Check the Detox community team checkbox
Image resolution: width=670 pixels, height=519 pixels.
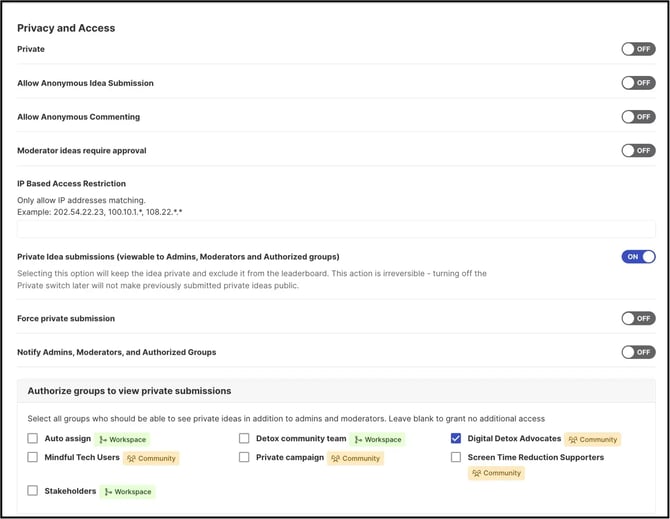click(245, 439)
